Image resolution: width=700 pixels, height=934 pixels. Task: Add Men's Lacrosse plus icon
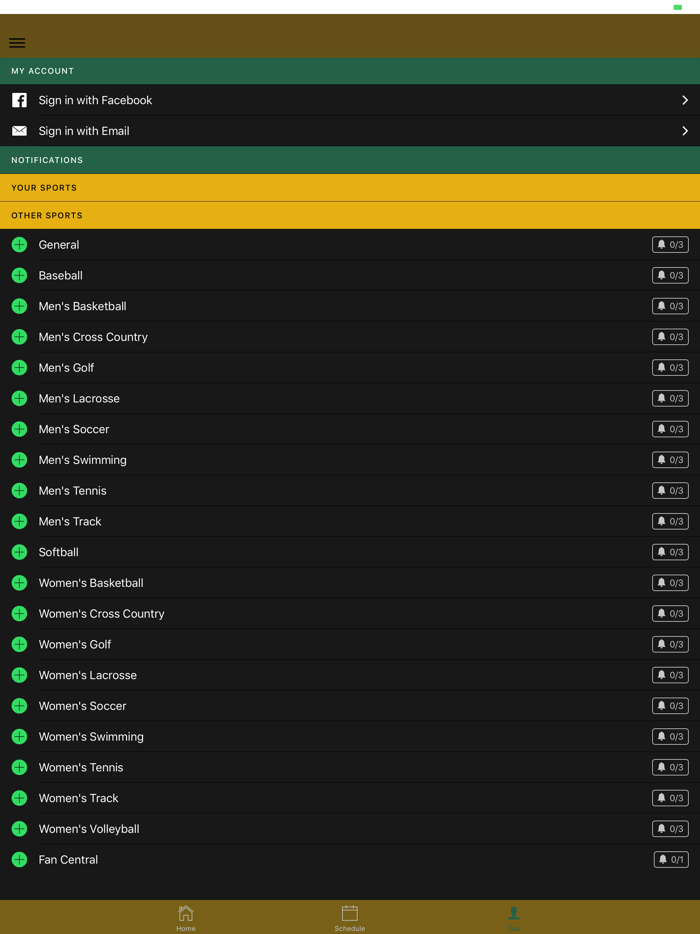point(20,398)
